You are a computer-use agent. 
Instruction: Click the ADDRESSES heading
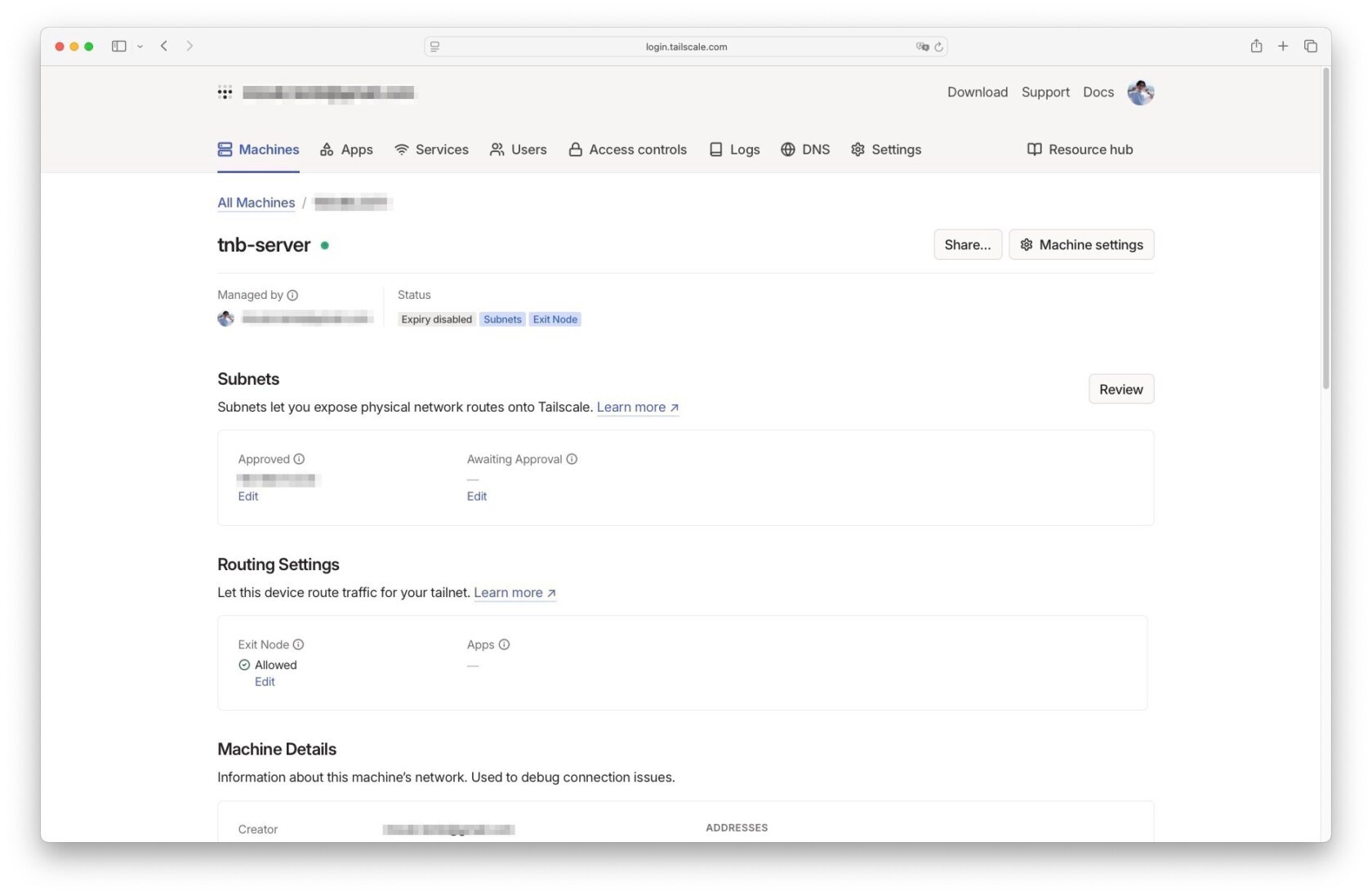click(x=737, y=827)
